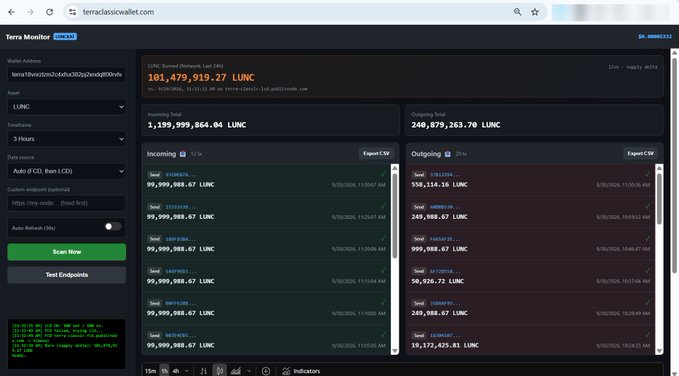679x376 pixels.
Task: Open hash link of 558,114.16 LUNC outgoing transaction
Action: pyautogui.click(x=445, y=175)
